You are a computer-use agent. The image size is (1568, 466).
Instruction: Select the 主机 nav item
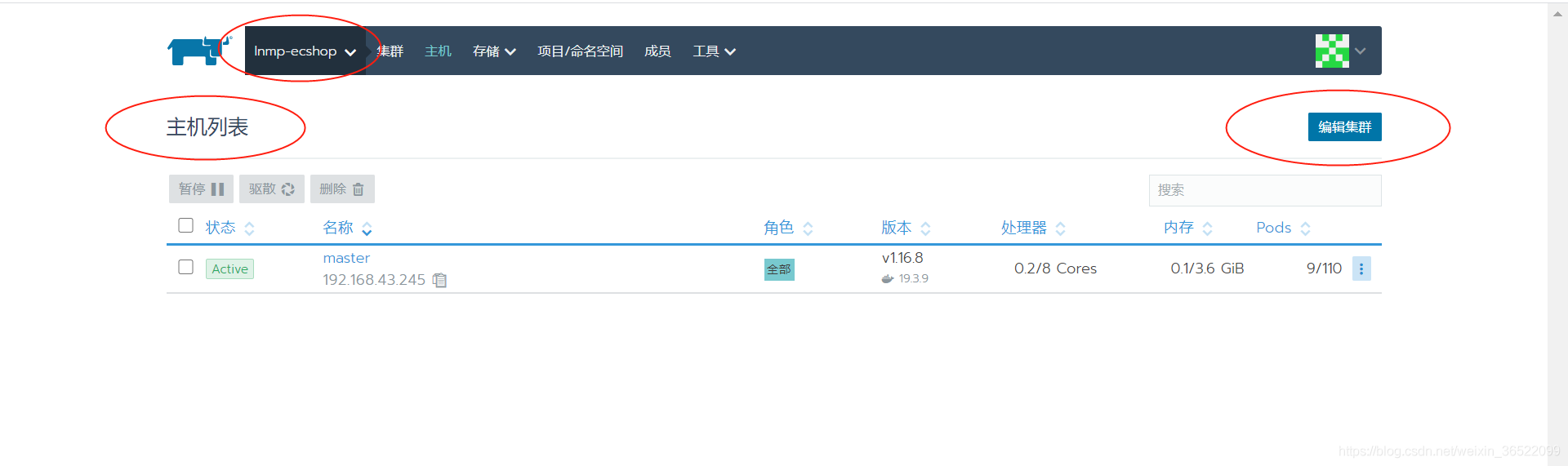tap(438, 51)
